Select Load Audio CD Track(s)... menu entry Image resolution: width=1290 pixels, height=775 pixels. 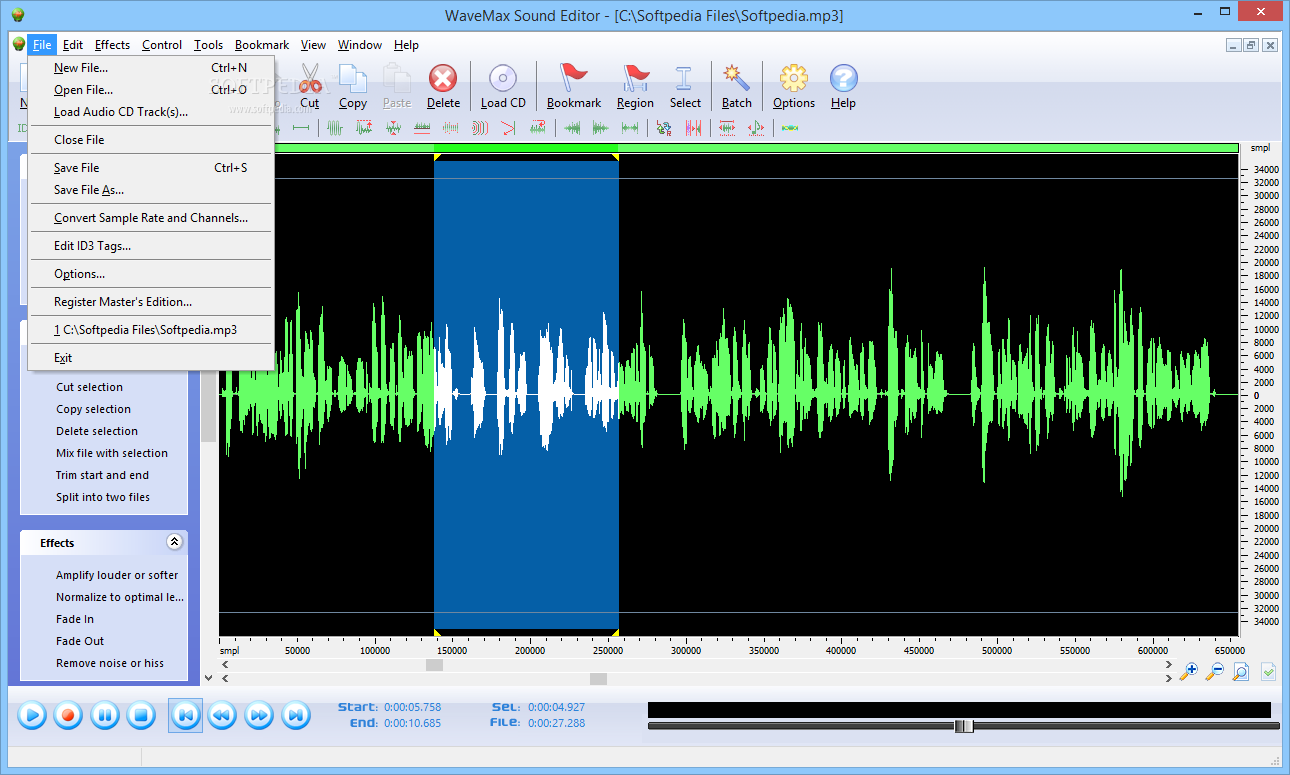tap(150, 112)
